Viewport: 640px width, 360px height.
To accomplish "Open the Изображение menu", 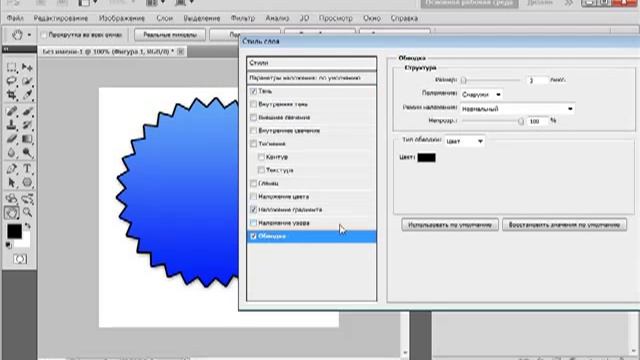I will [122, 18].
